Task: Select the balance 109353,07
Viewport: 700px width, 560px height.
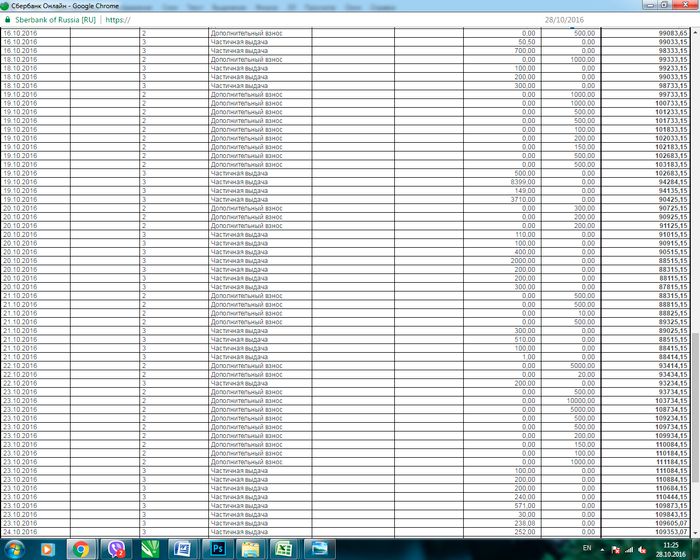Action: pyautogui.click(x=671, y=532)
